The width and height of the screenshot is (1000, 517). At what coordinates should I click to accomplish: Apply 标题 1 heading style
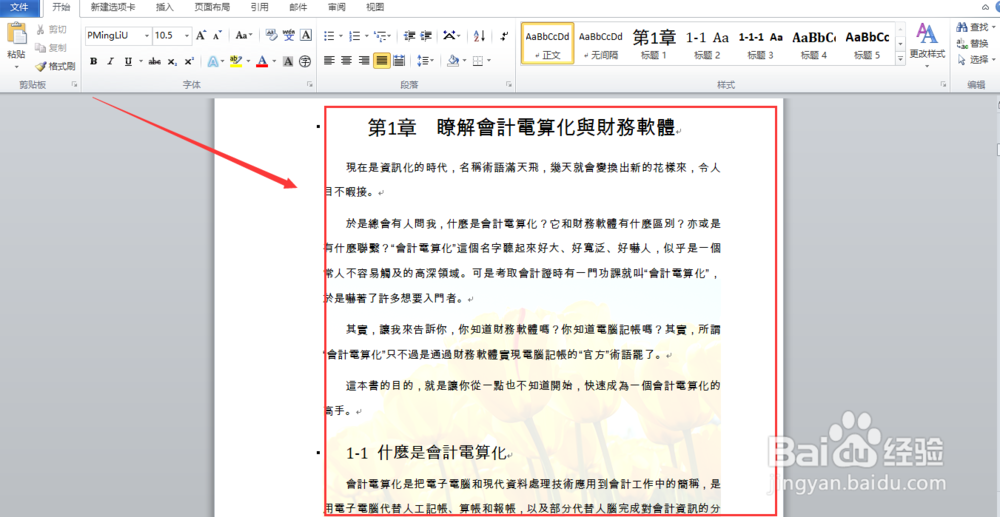tap(654, 43)
